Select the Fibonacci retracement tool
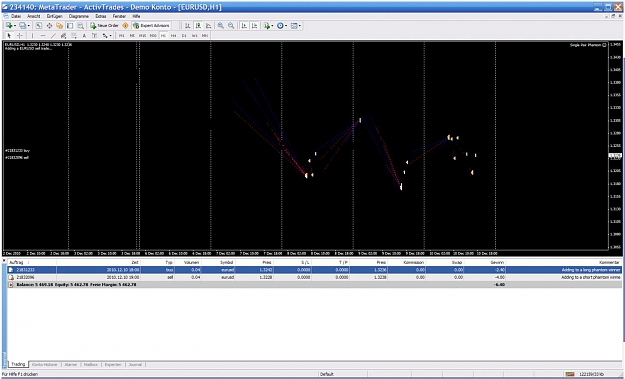Image resolution: width=625 pixels, height=379 pixels. click(74, 35)
